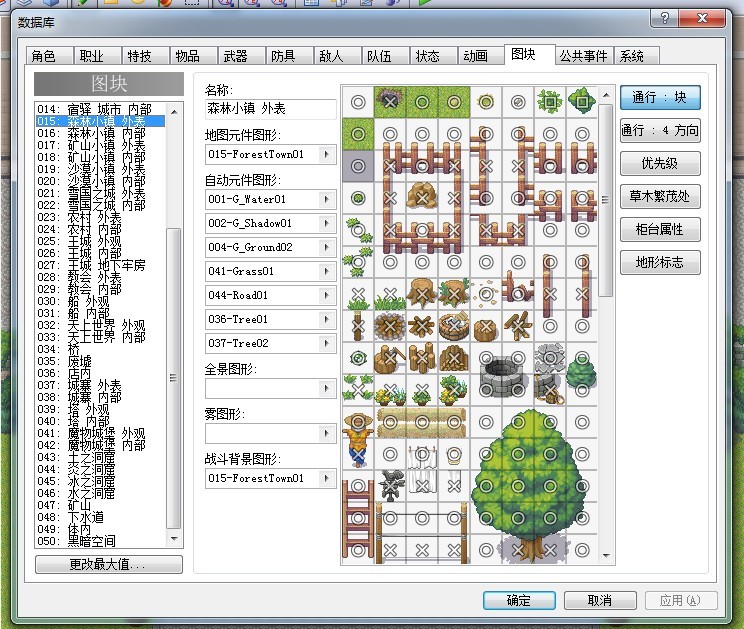Click the 地形标志 button

(x=660, y=262)
